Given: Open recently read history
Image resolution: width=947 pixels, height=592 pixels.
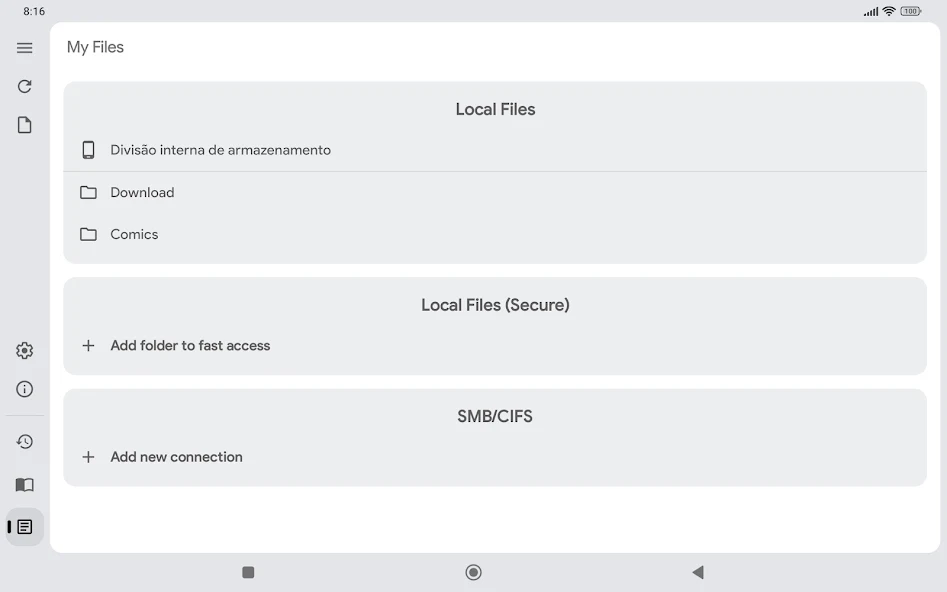Looking at the screenshot, I should click(24, 441).
